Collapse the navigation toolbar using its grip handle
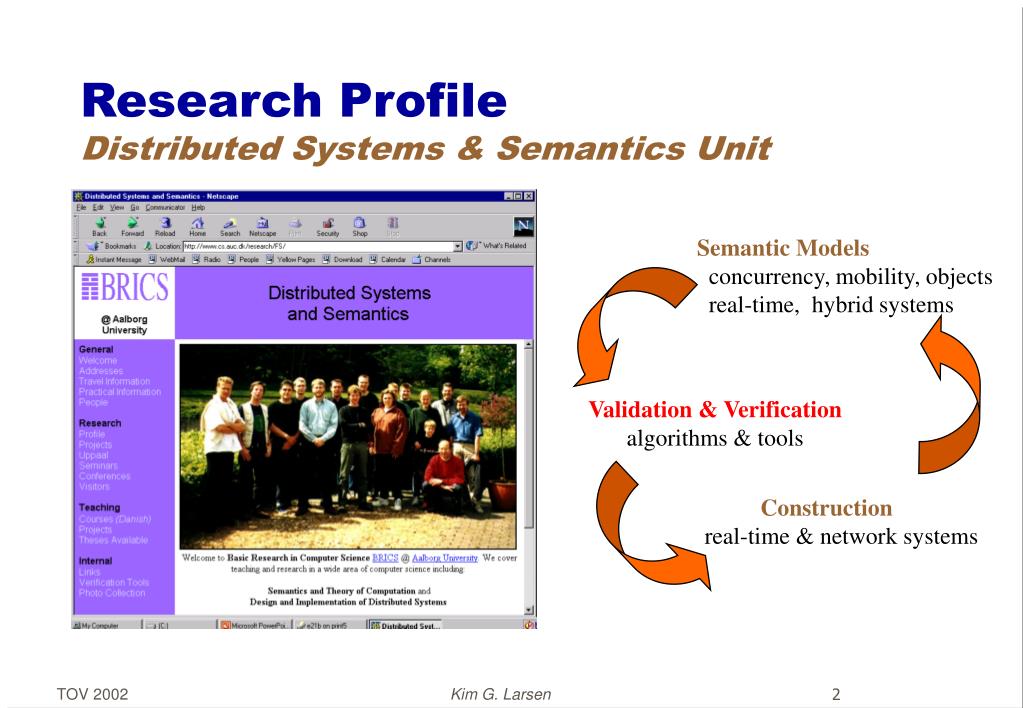The height and width of the screenshot is (708, 1023). [x=76, y=226]
